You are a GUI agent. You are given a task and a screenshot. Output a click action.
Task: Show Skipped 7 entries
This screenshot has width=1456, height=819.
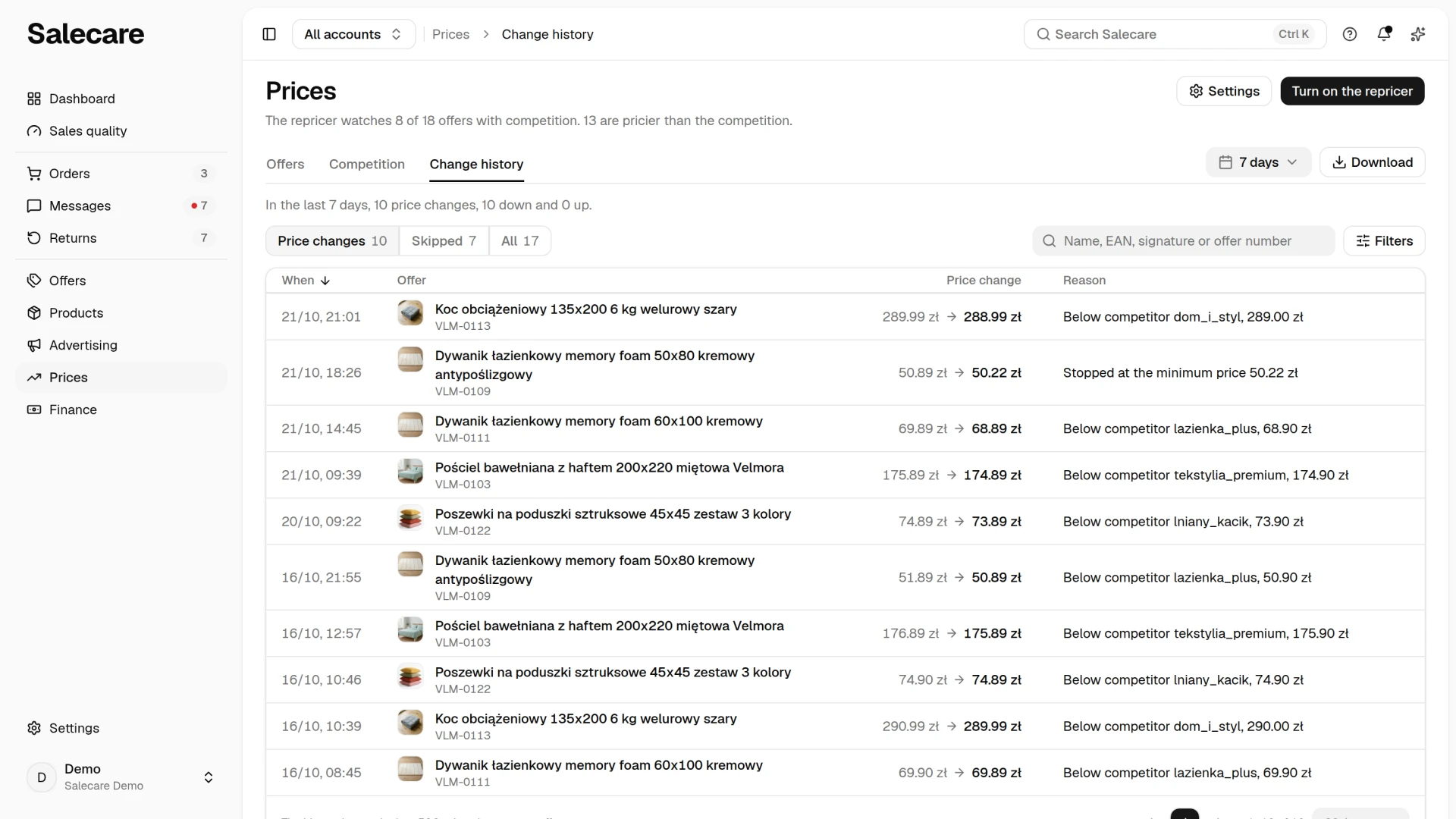click(x=444, y=241)
